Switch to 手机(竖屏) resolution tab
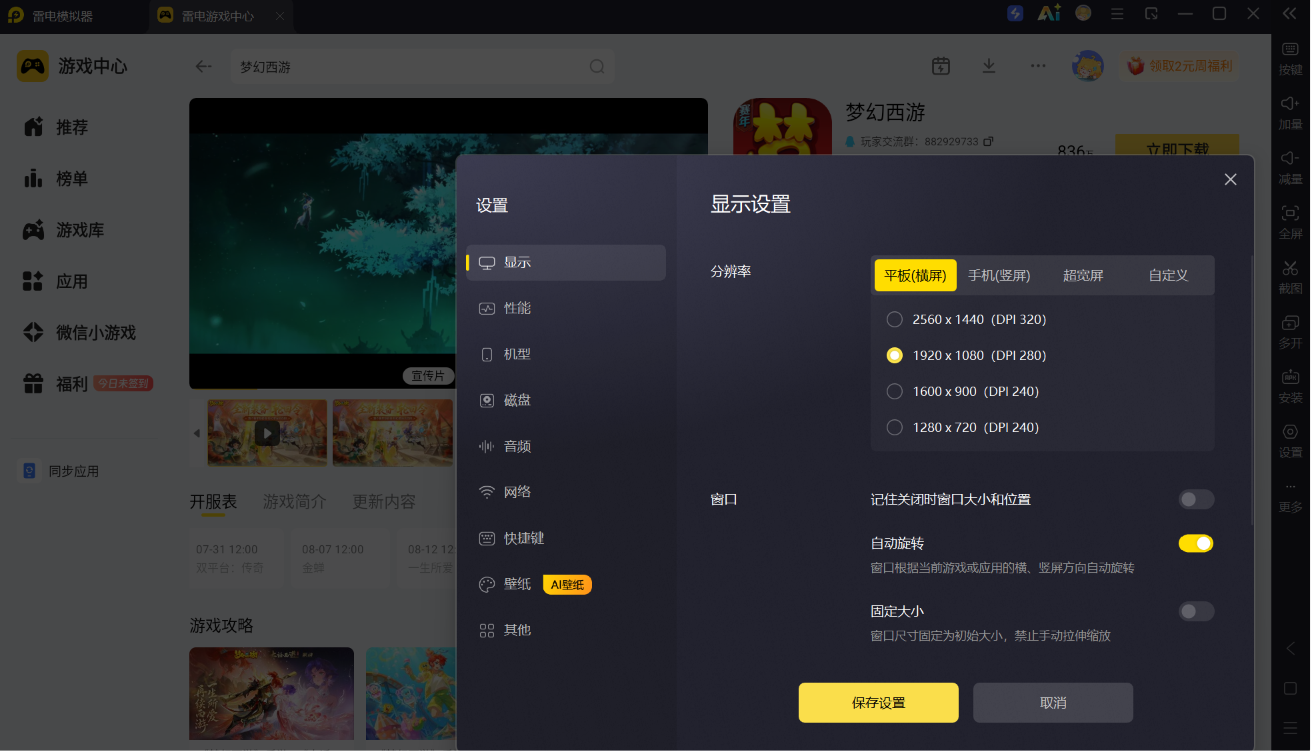This screenshot has height=751, width=1311. point(999,275)
